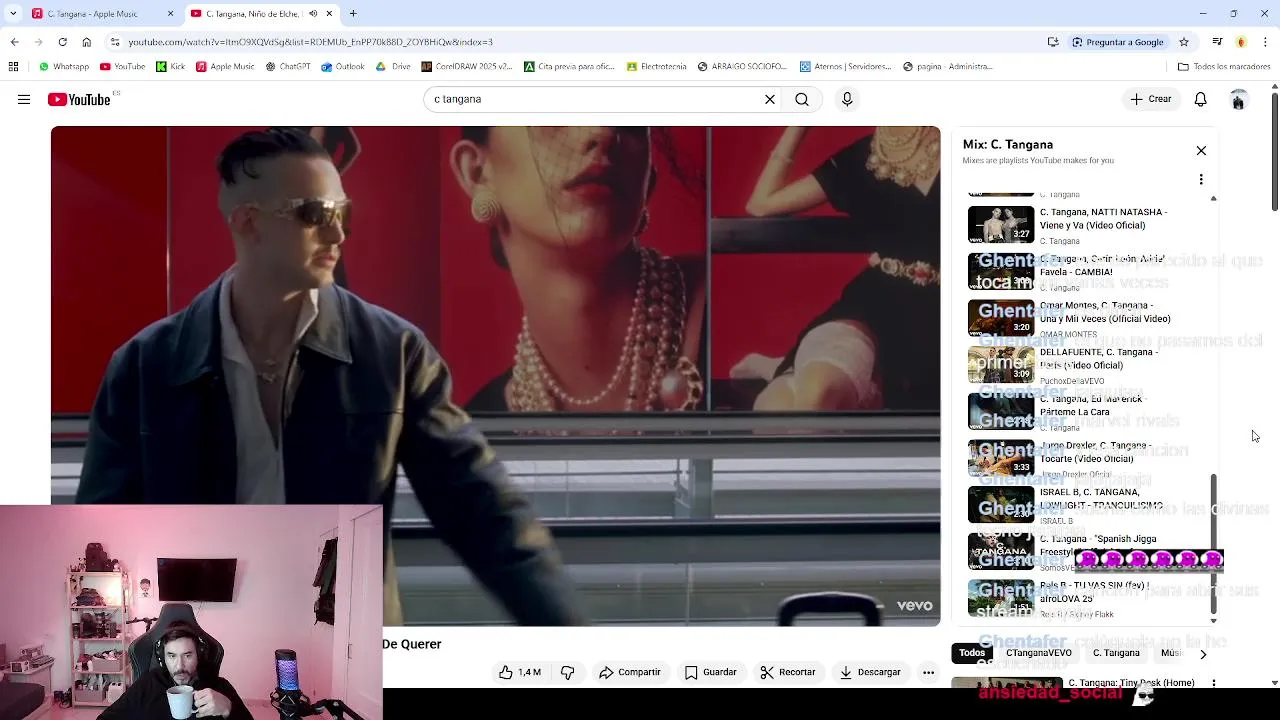Open the Drive bookmark
Viewport: 1280px width, 720px height.
click(394, 67)
